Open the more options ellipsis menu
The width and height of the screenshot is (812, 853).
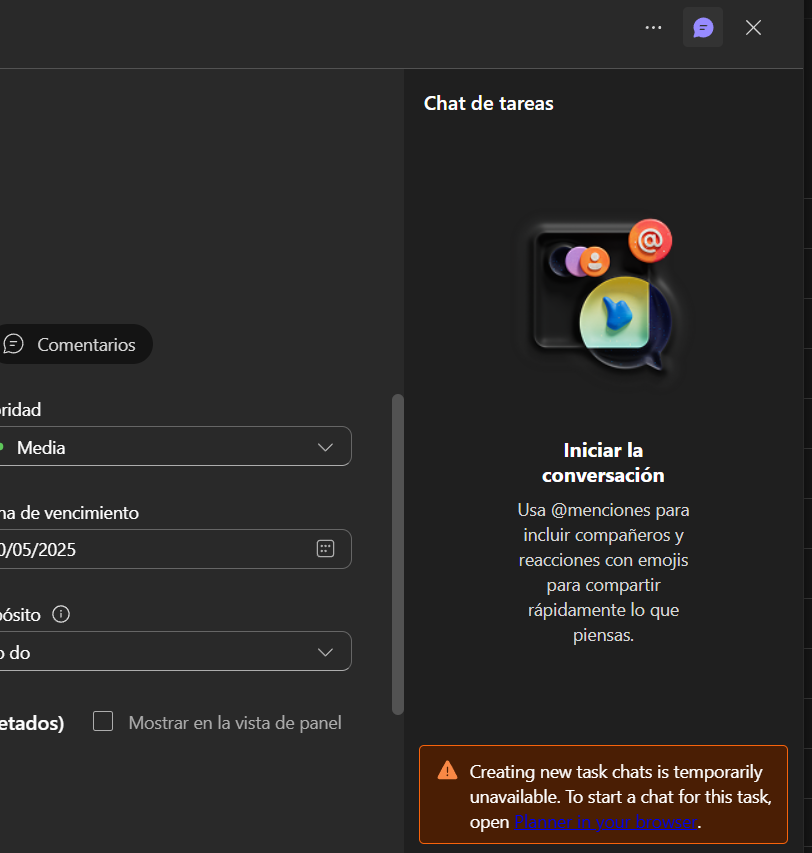(653, 27)
